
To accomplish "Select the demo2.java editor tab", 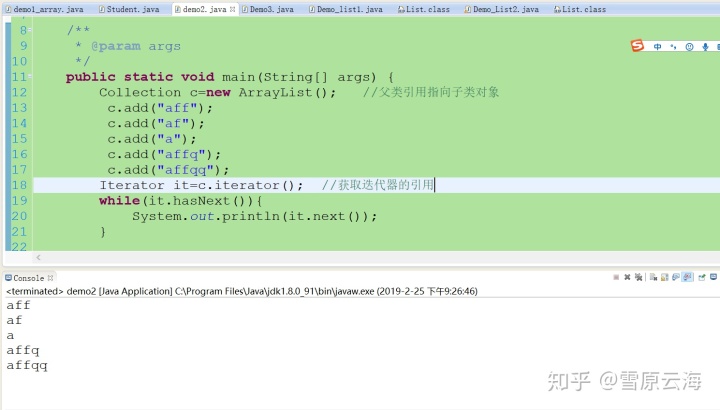I will pyautogui.click(x=204, y=9).
